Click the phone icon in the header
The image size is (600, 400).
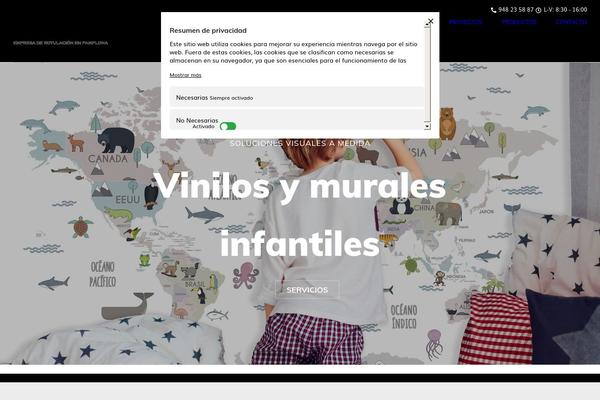[x=494, y=10]
